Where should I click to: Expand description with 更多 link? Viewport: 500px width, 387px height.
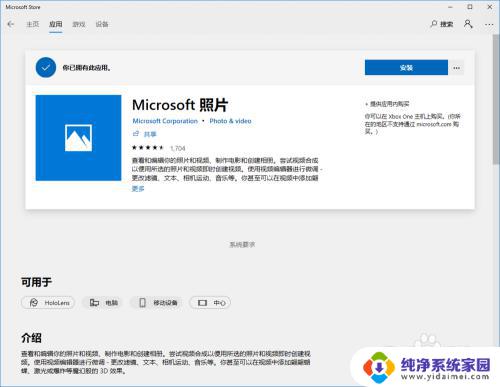tap(138, 189)
